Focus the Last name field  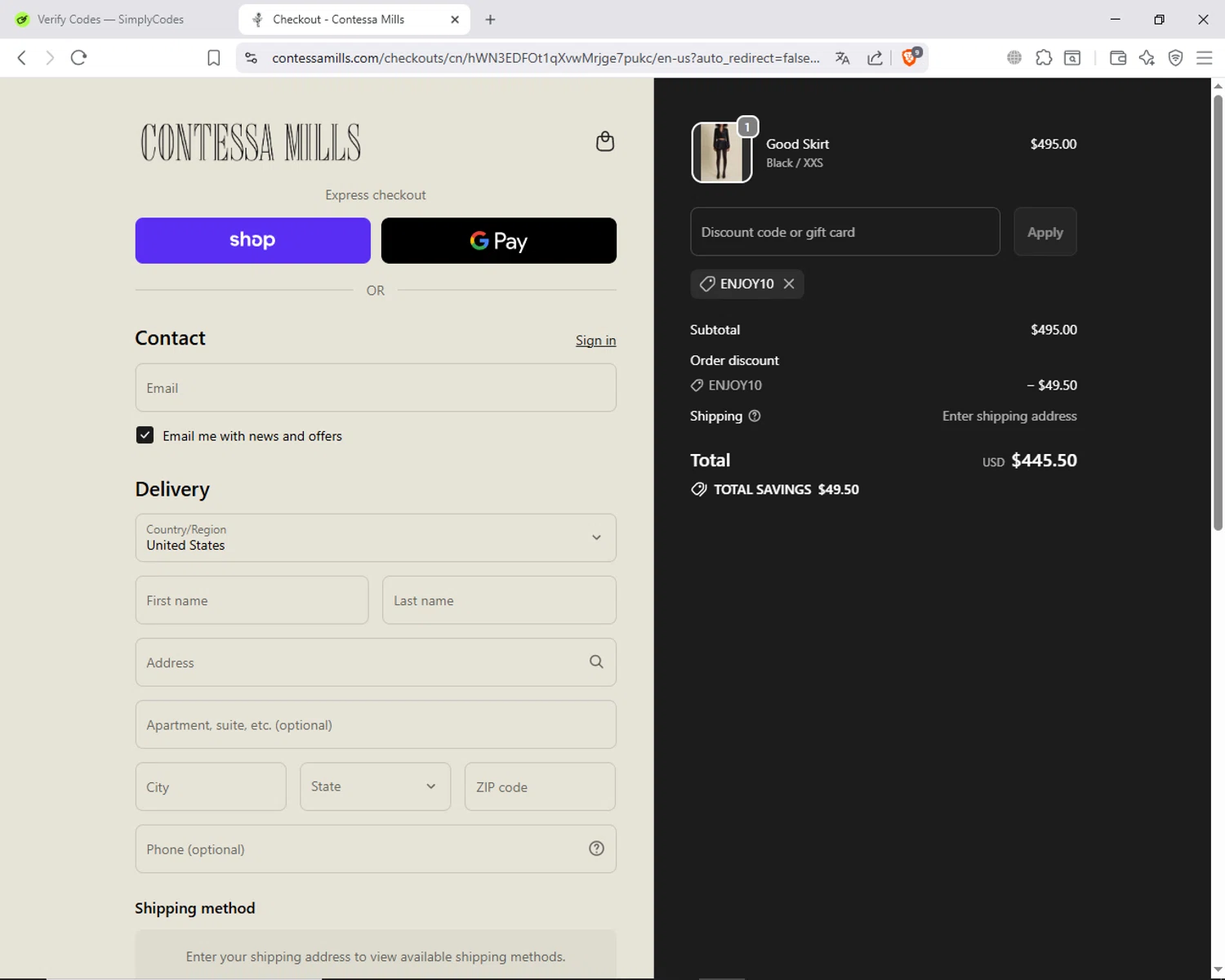coord(499,600)
